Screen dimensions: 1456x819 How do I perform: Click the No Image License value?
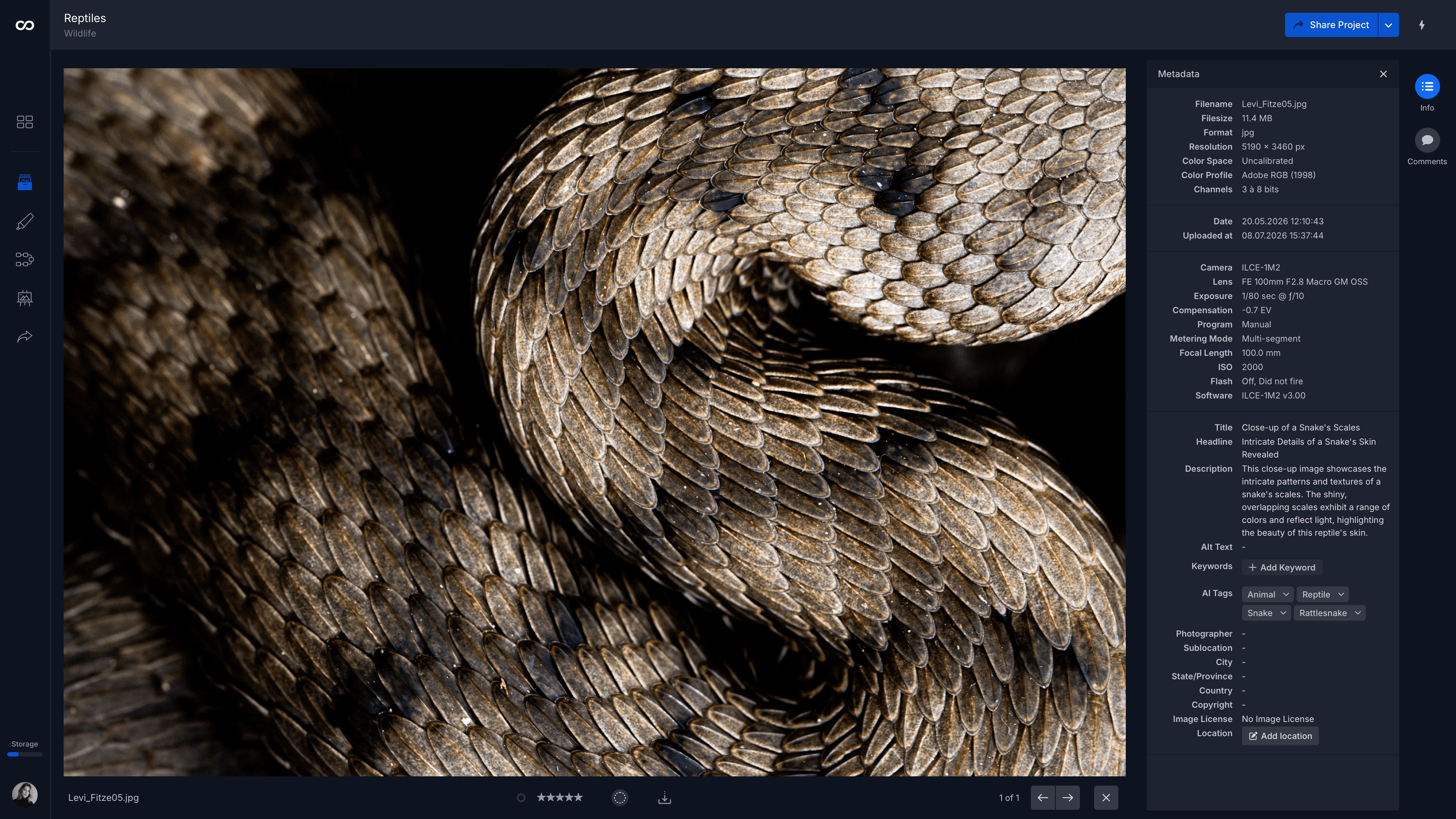[1278, 719]
